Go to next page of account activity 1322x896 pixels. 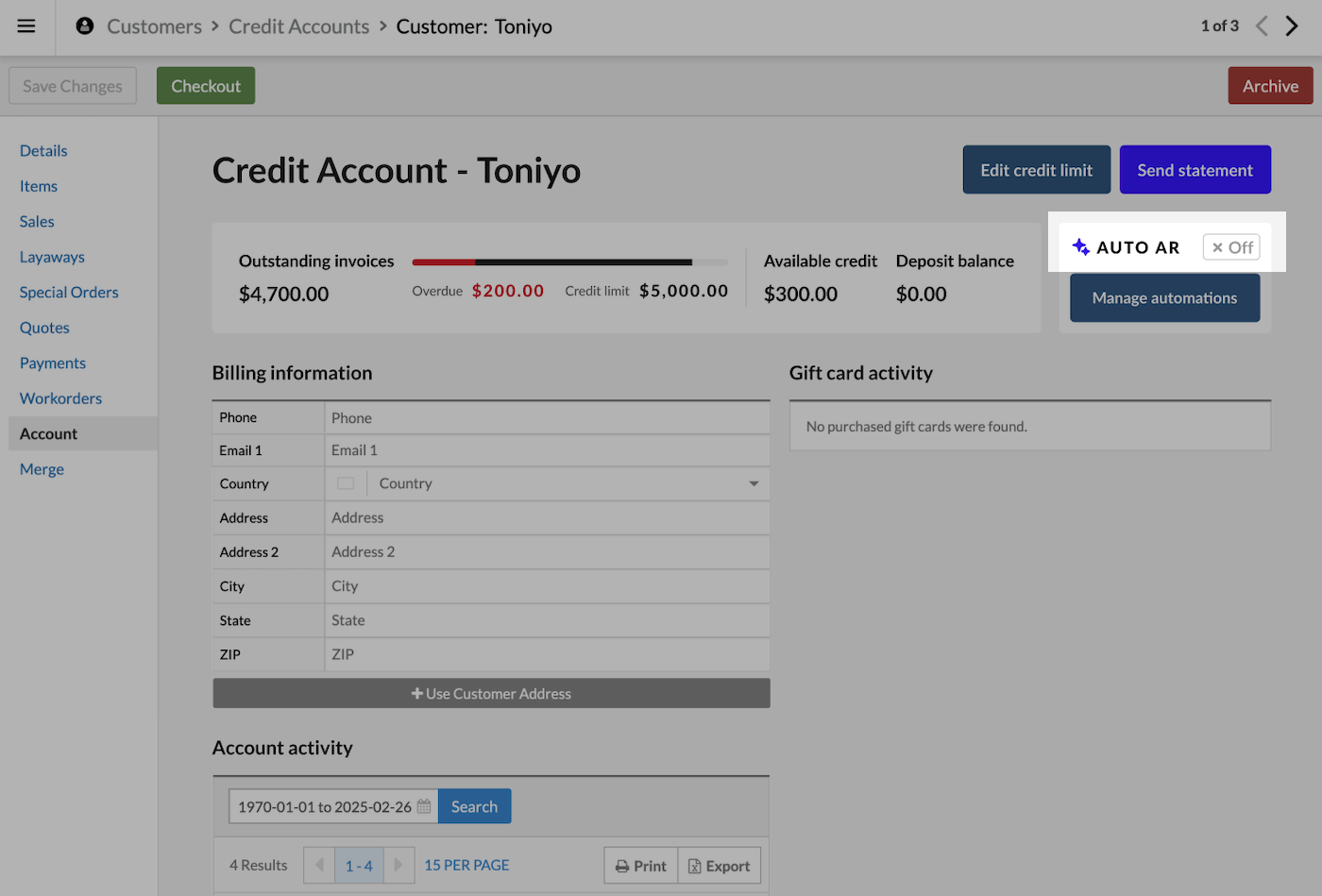pos(398,865)
